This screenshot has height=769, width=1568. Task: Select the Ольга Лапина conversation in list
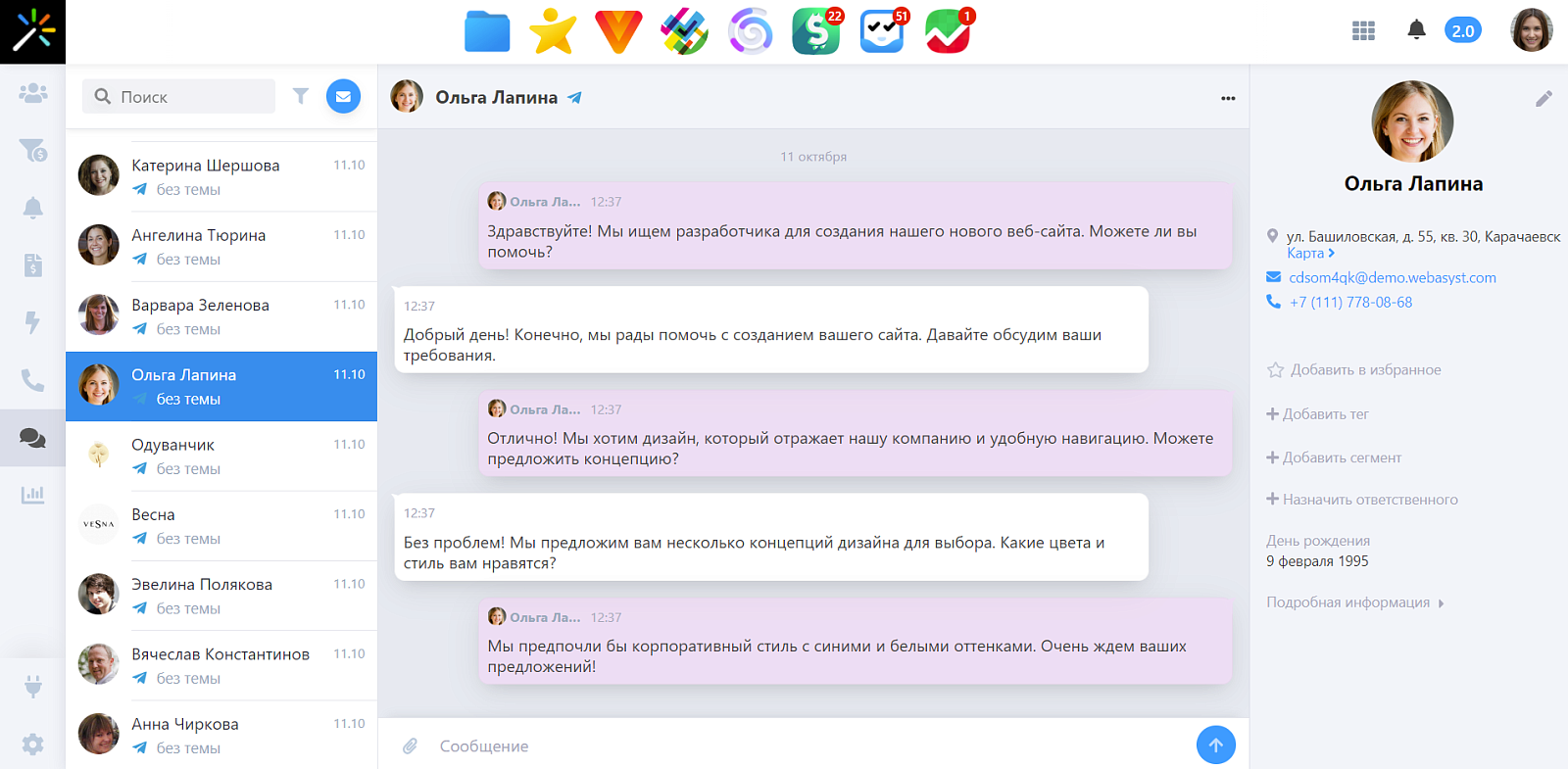coord(221,386)
